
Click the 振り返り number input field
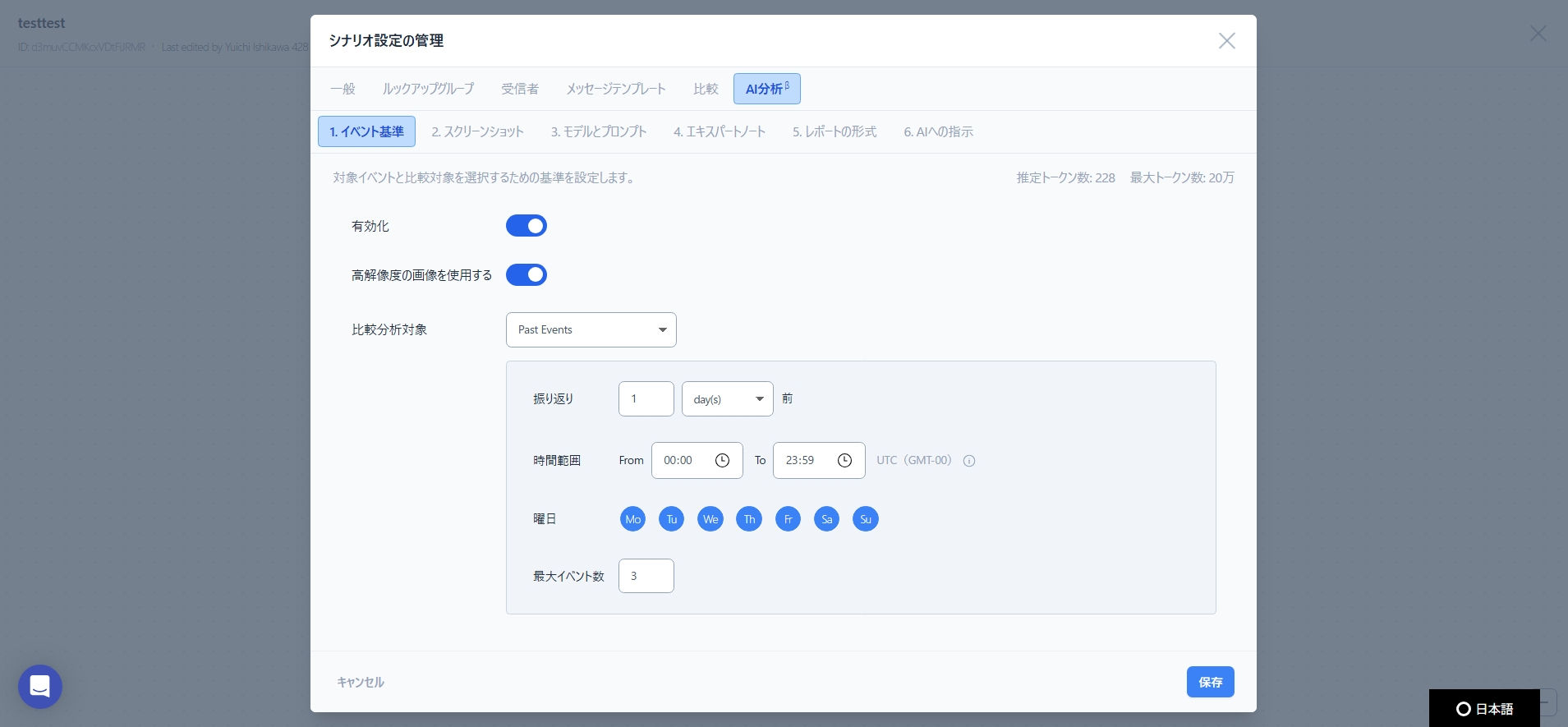(x=646, y=399)
